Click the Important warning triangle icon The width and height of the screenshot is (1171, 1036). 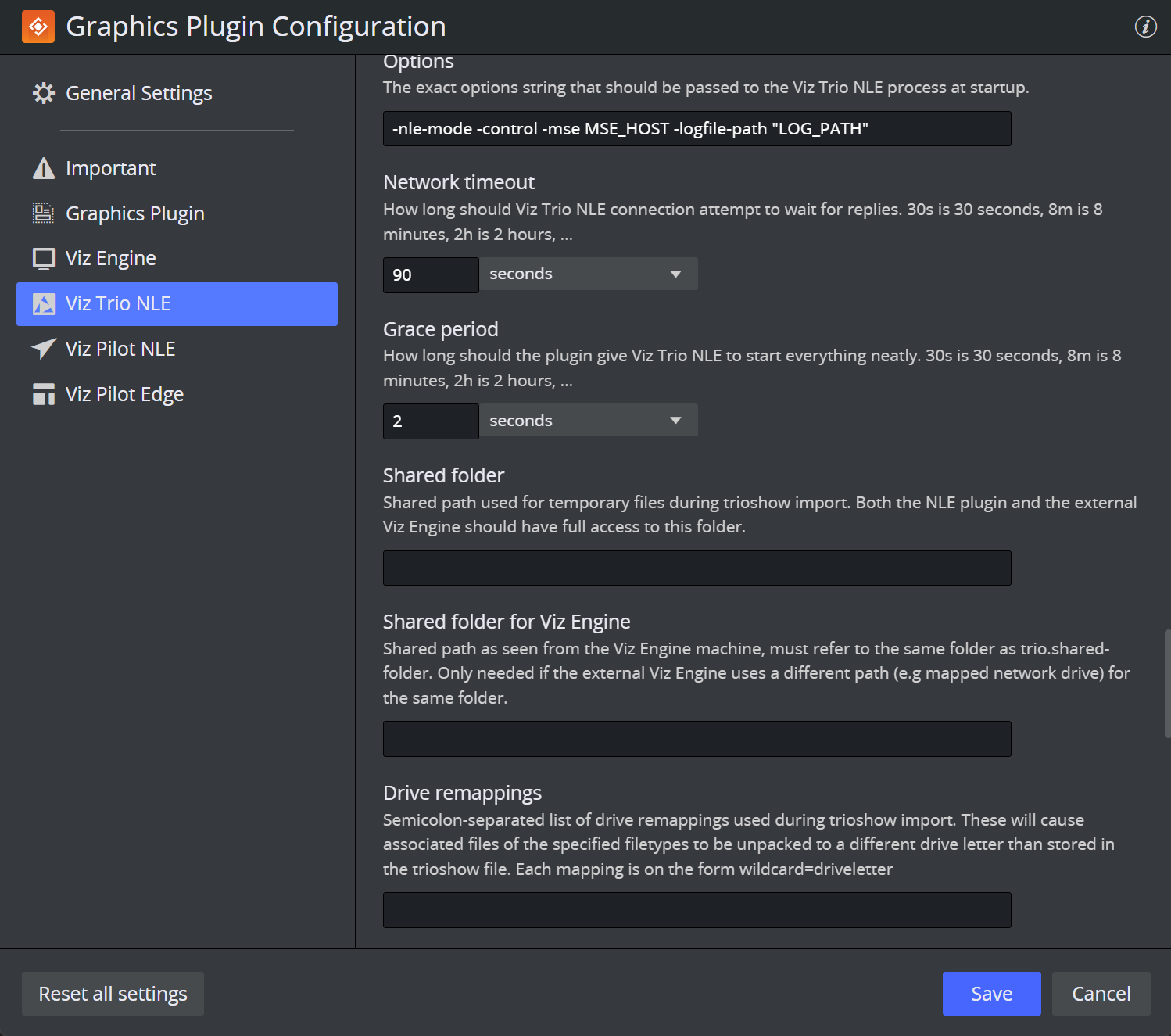44,168
